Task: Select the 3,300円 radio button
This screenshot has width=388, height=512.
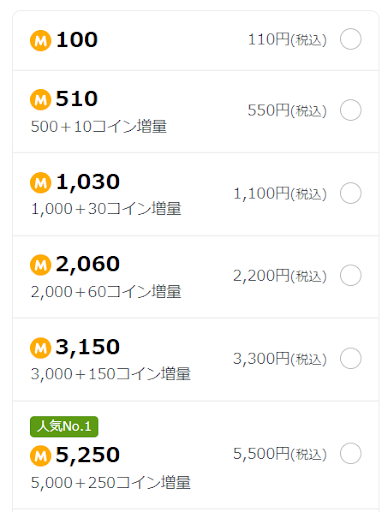Action: pos(351,358)
